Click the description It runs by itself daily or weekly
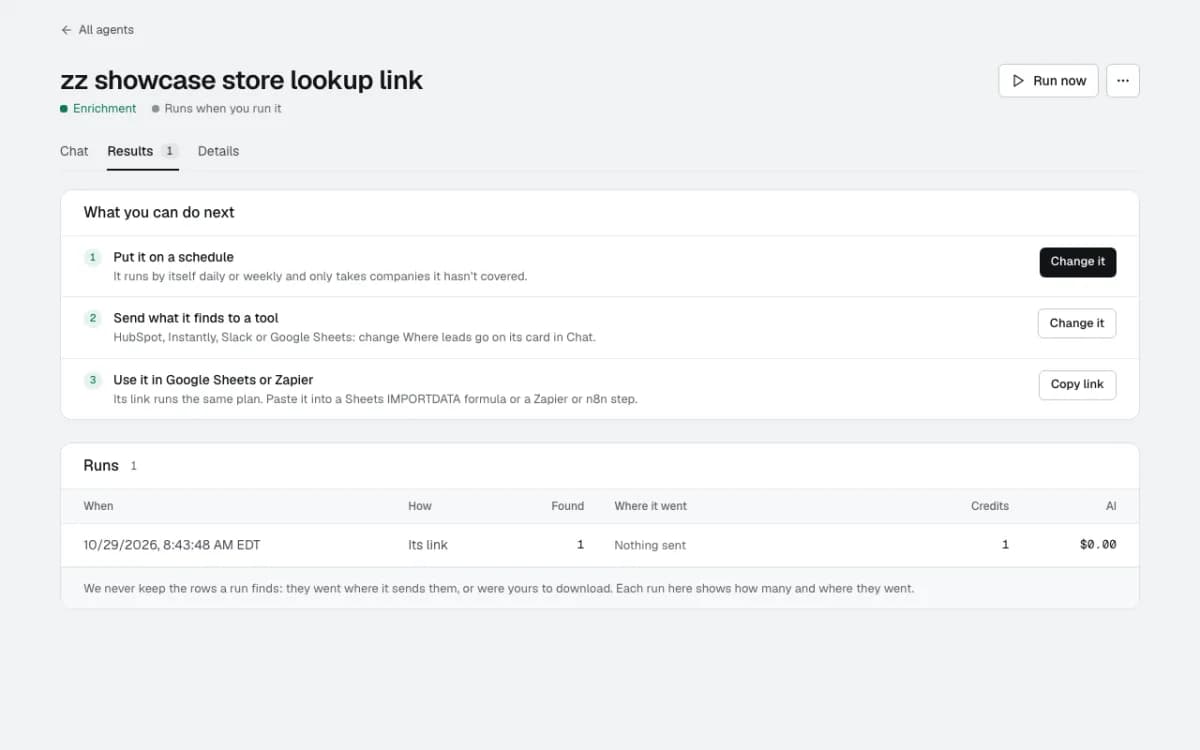This screenshot has height=750, width=1200. click(x=320, y=276)
